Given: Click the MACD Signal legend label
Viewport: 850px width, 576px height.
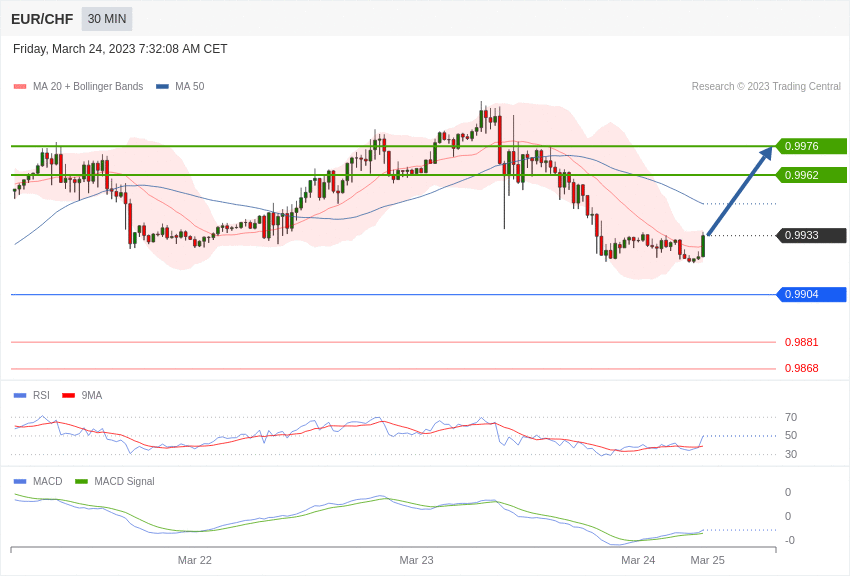Looking at the screenshot, I should coord(124,481).
